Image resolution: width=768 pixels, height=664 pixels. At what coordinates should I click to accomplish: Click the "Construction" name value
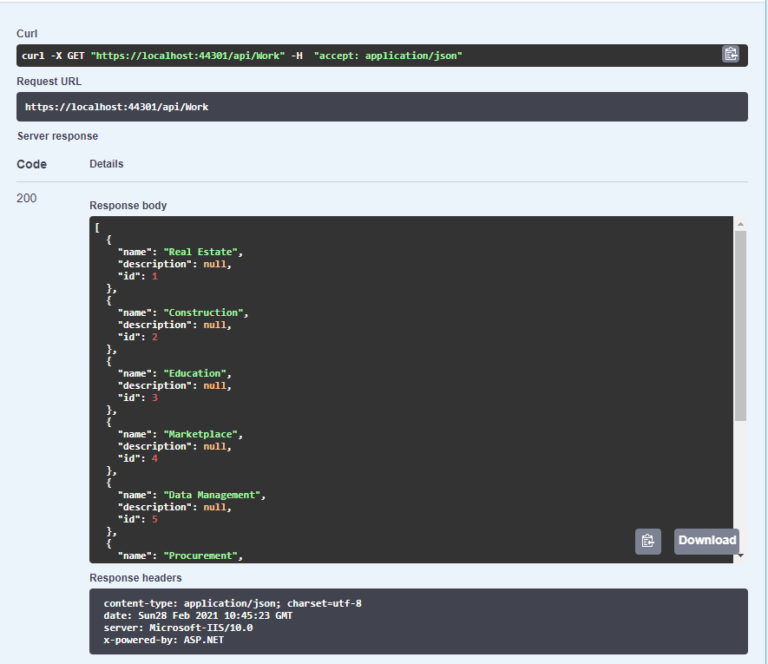coord(203,312)
